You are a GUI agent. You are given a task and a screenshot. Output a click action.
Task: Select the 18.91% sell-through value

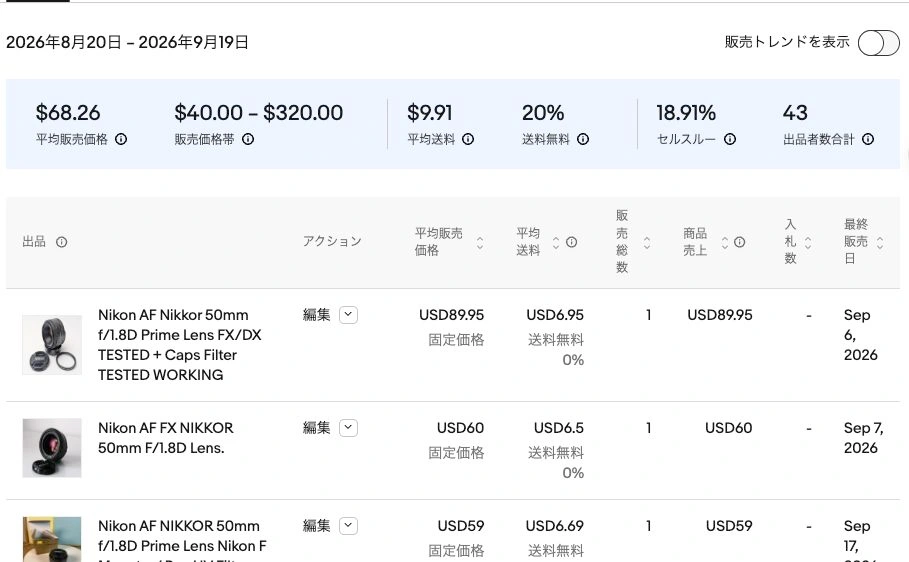[686, 113]
